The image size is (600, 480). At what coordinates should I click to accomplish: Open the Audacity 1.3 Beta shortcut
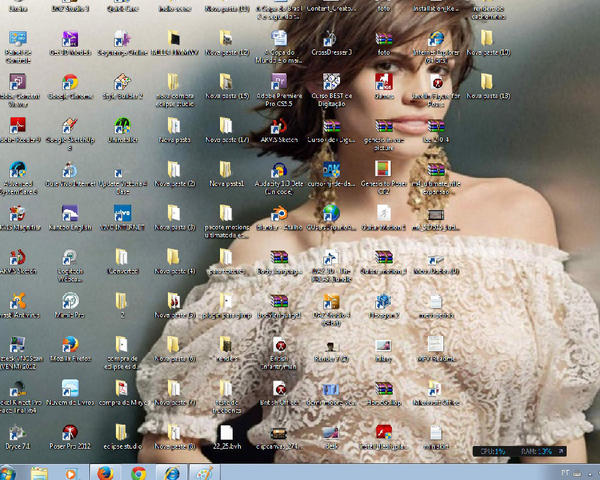point(279,178)
